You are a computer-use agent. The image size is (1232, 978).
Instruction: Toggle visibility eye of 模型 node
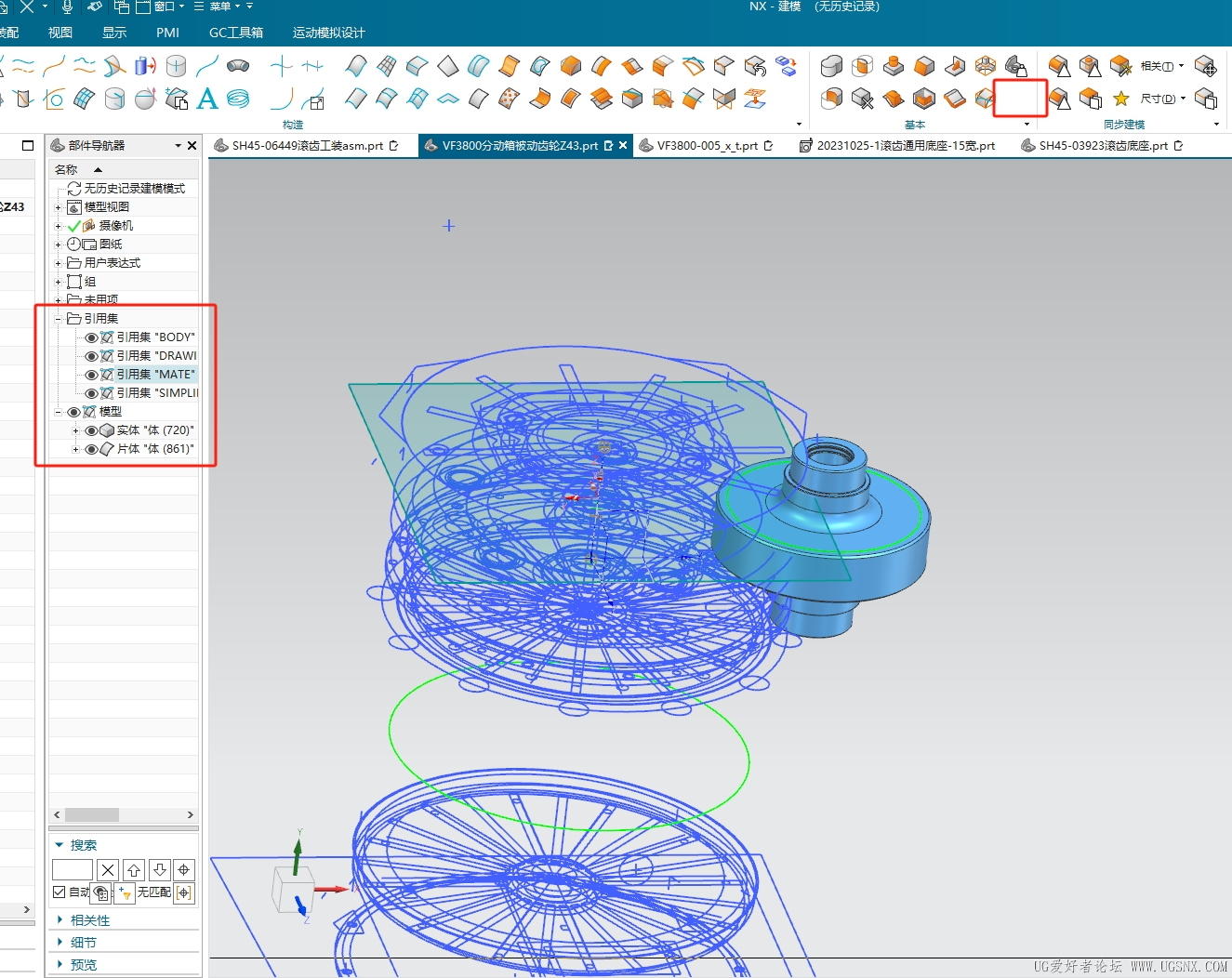[x=74, y=412]
